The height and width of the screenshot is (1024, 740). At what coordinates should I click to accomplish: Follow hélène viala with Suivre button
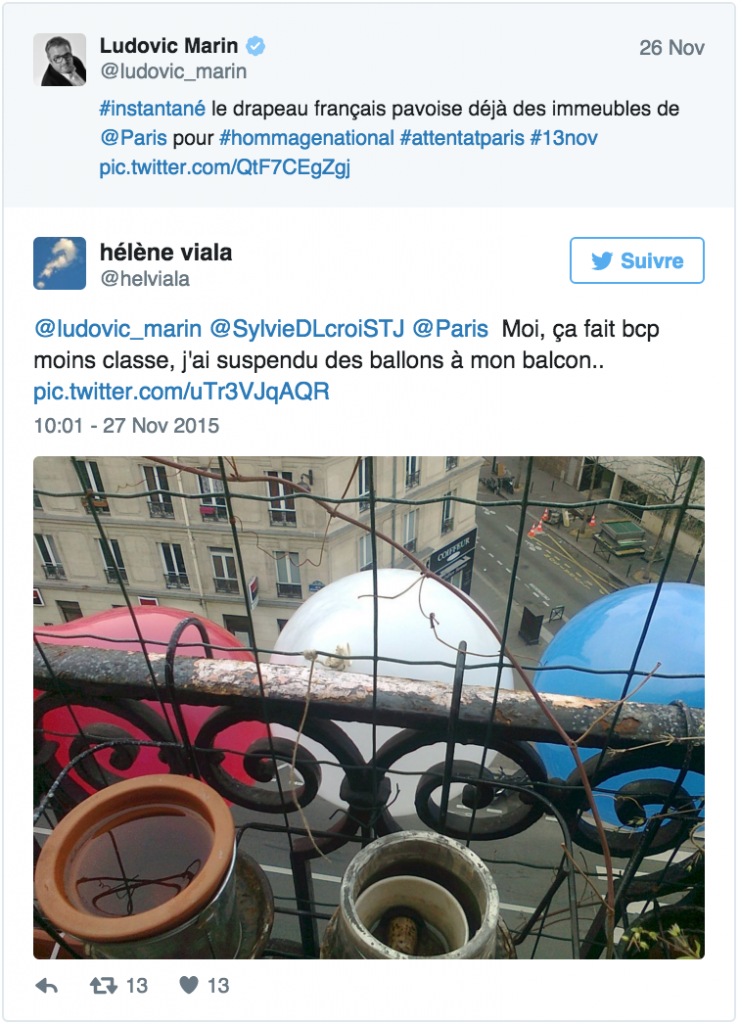pyautogui.click(x=637, y=261)
